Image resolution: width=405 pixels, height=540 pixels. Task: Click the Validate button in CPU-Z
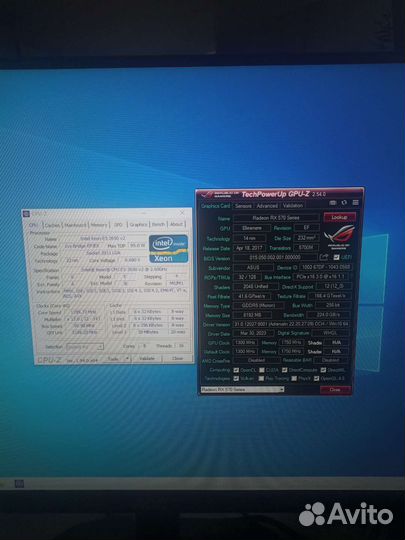(x=147, y=359)
